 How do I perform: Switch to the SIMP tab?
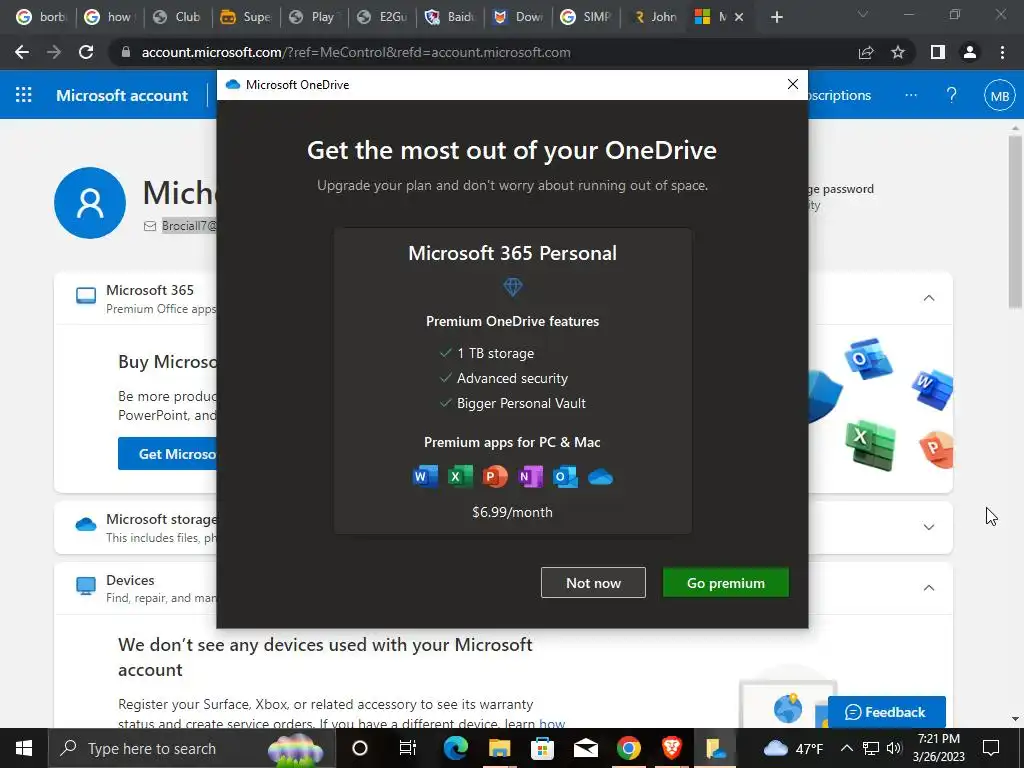(587, 17)
